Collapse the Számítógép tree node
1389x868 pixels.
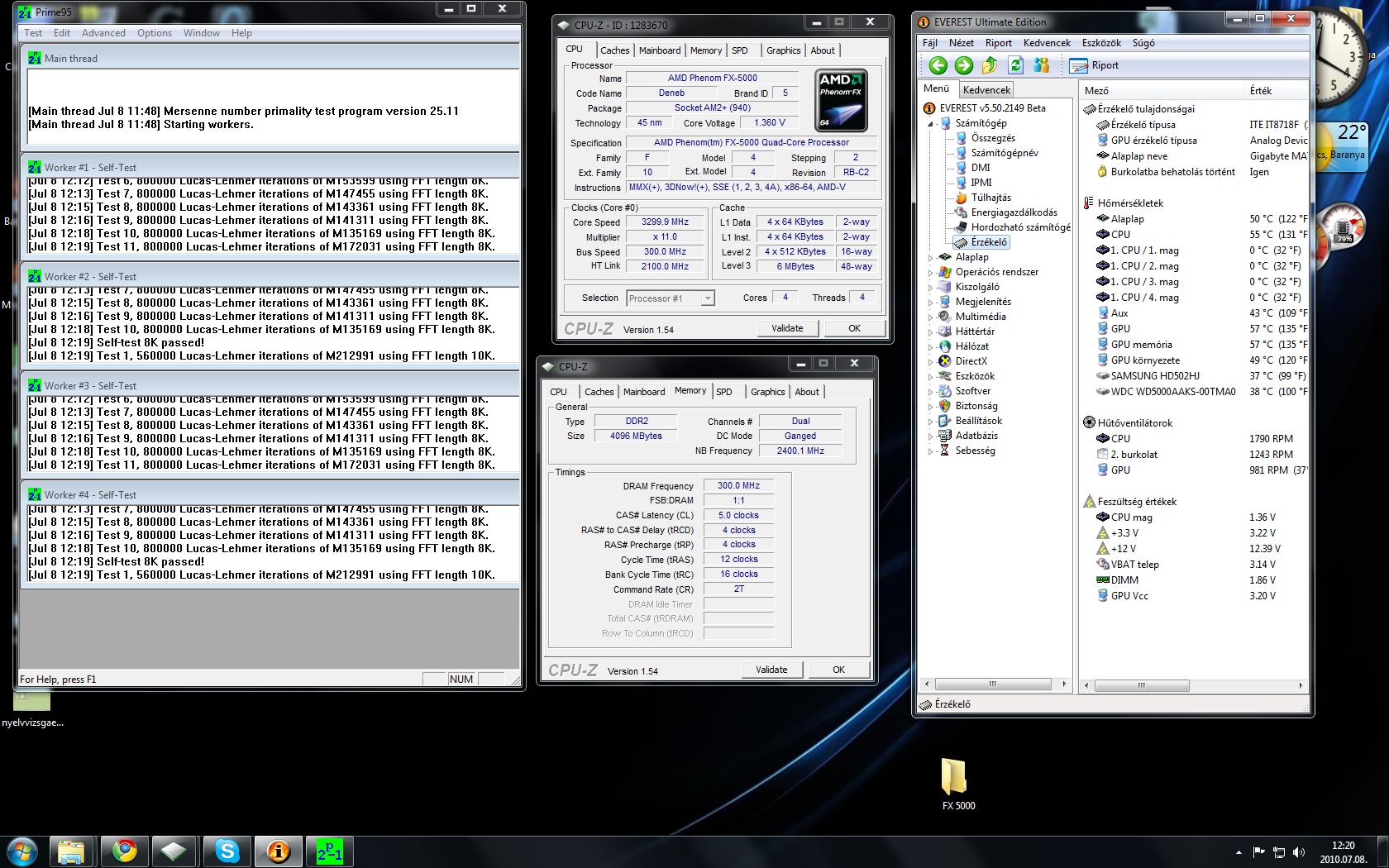tap(930, 124)
